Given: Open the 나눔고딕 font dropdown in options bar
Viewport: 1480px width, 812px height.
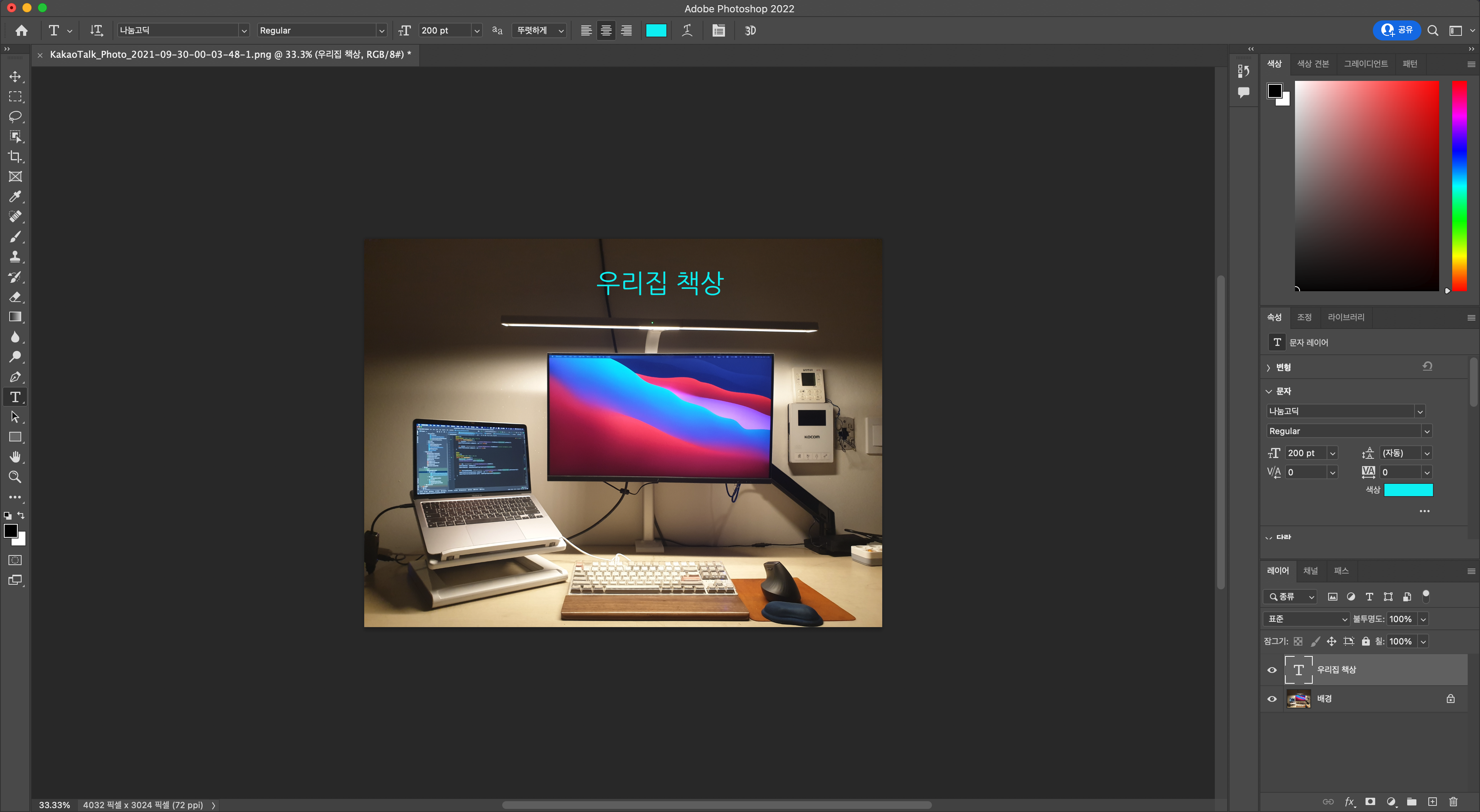Looking at the screenshot, I should pyautogui.click(x=244, y=30).
